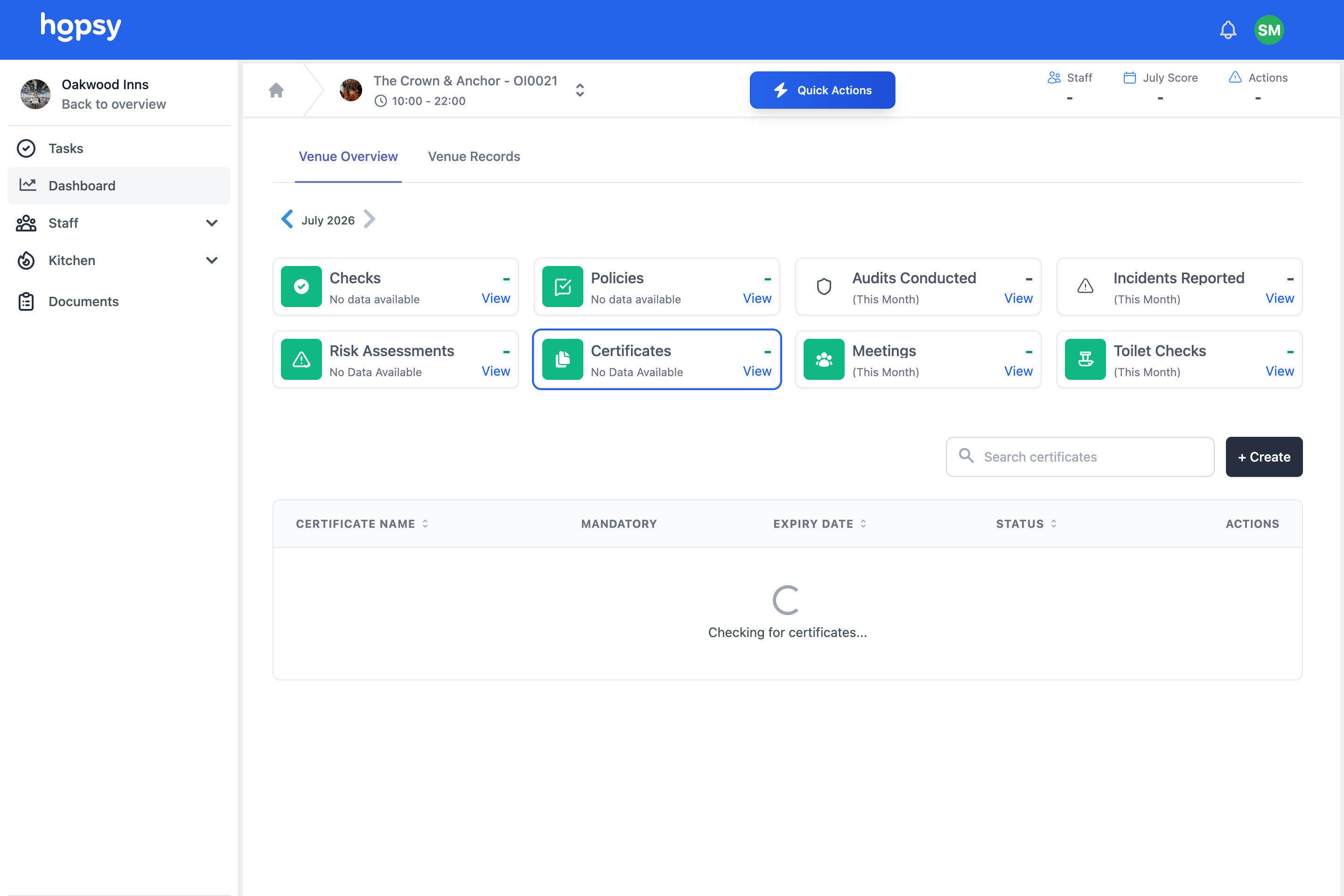
Task: Open Tasks in the sidebar
Action: [x=119, y=148]
